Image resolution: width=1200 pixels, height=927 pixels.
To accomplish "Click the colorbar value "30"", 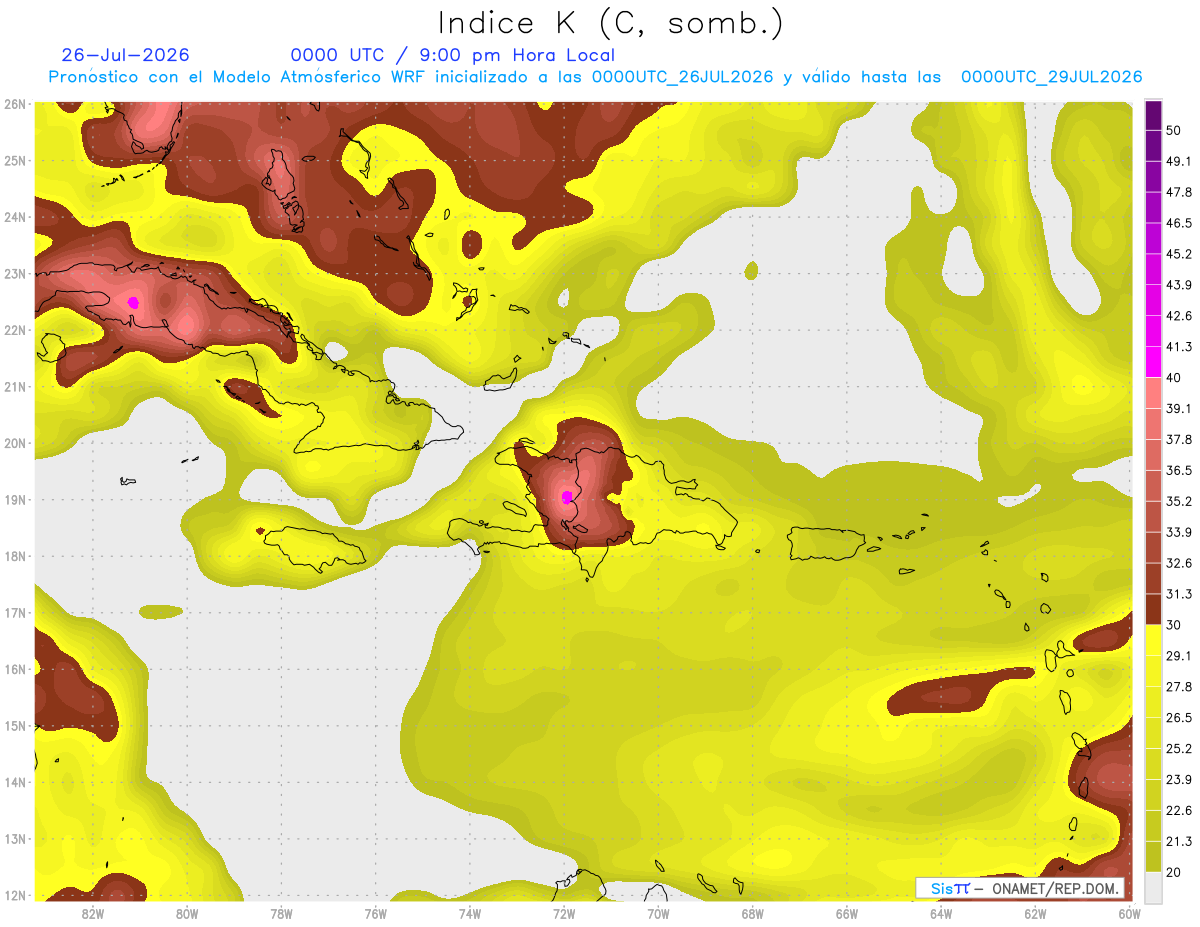I will click(x=1175, y=625).
